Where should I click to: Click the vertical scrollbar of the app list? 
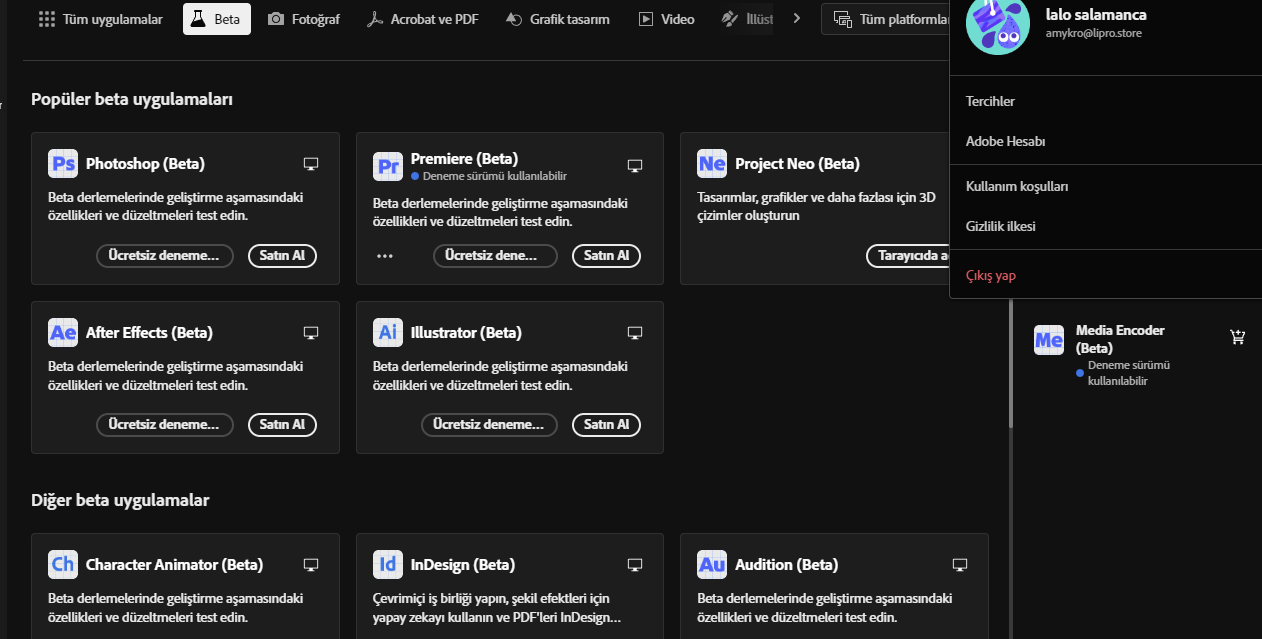point(1010,362)
